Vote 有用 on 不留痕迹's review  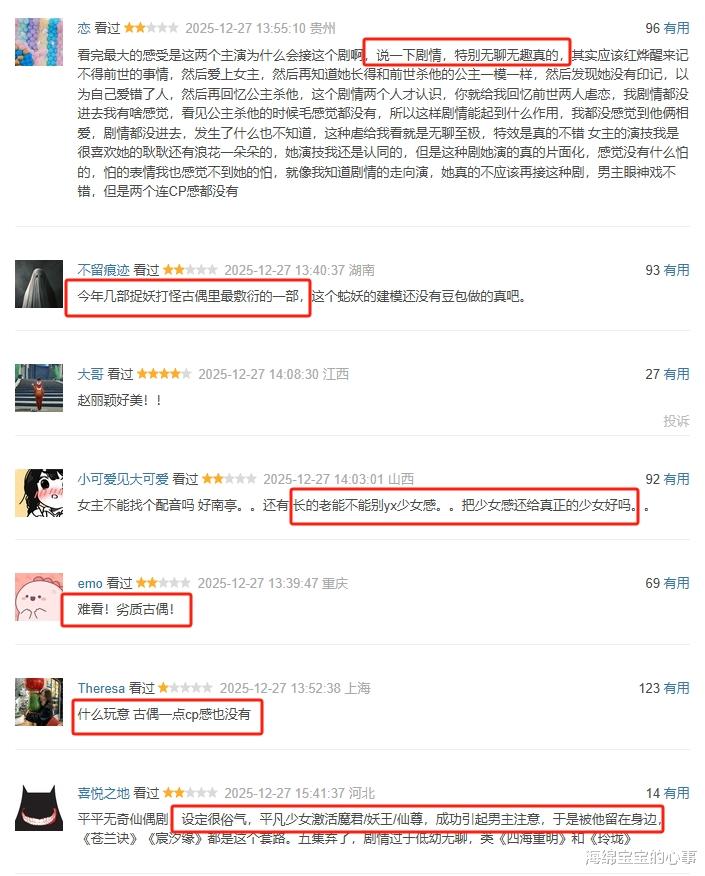[x=677, y=270]
